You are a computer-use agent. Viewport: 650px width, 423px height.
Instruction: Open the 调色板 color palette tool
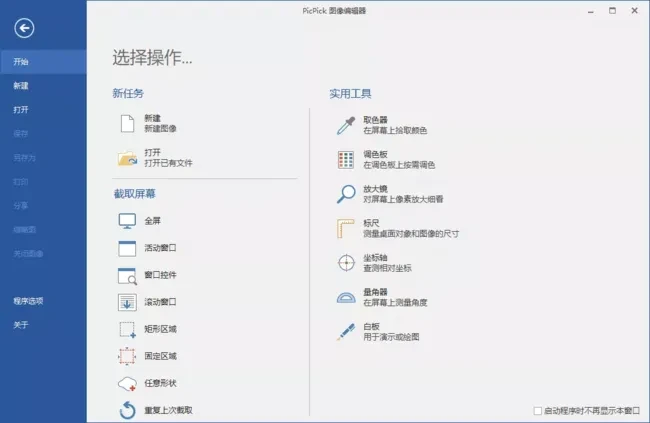point(346,160)
